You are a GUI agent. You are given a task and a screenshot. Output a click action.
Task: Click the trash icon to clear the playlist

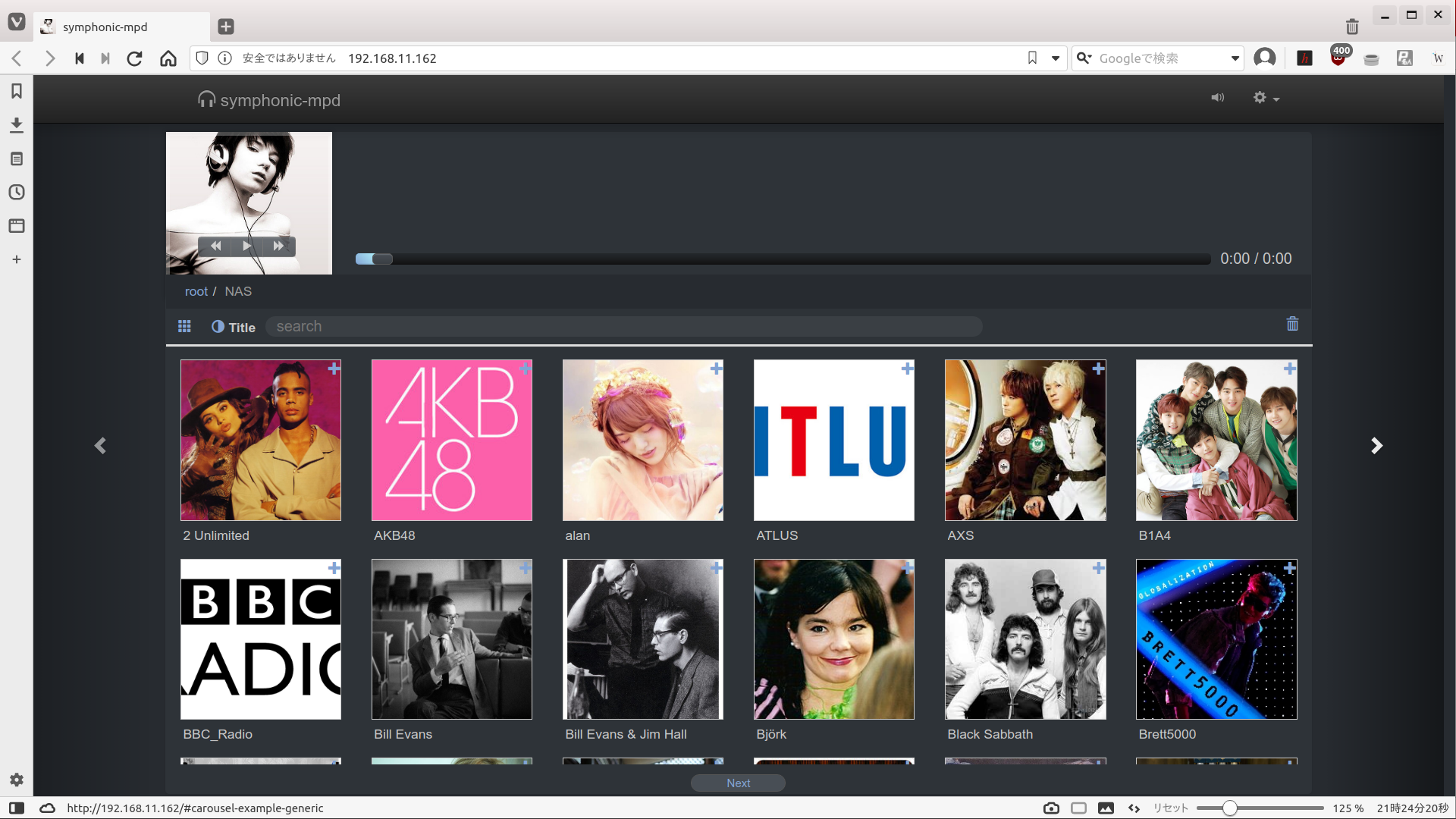(1292, 324)
